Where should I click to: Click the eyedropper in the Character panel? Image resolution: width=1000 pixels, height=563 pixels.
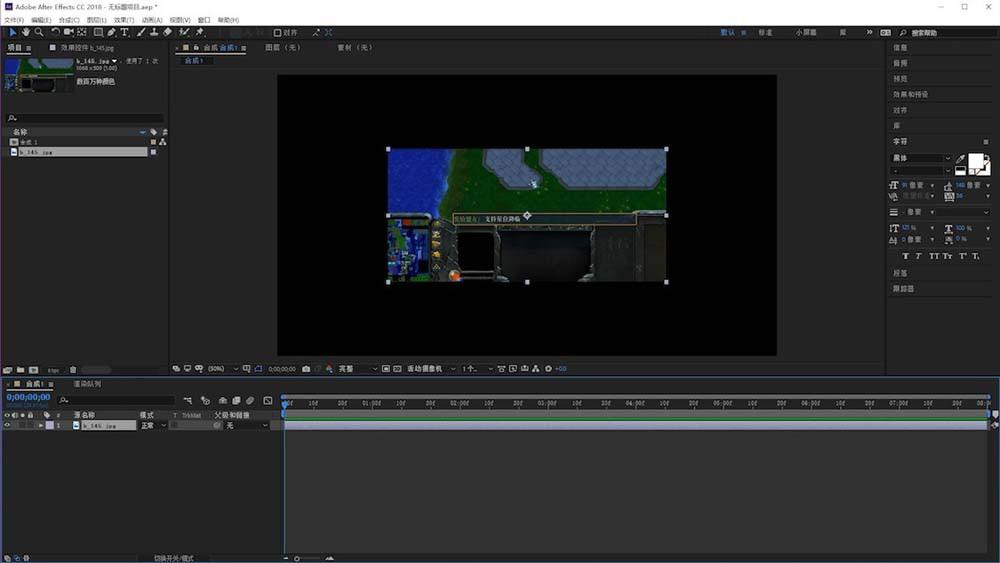(x=961, y=158)
